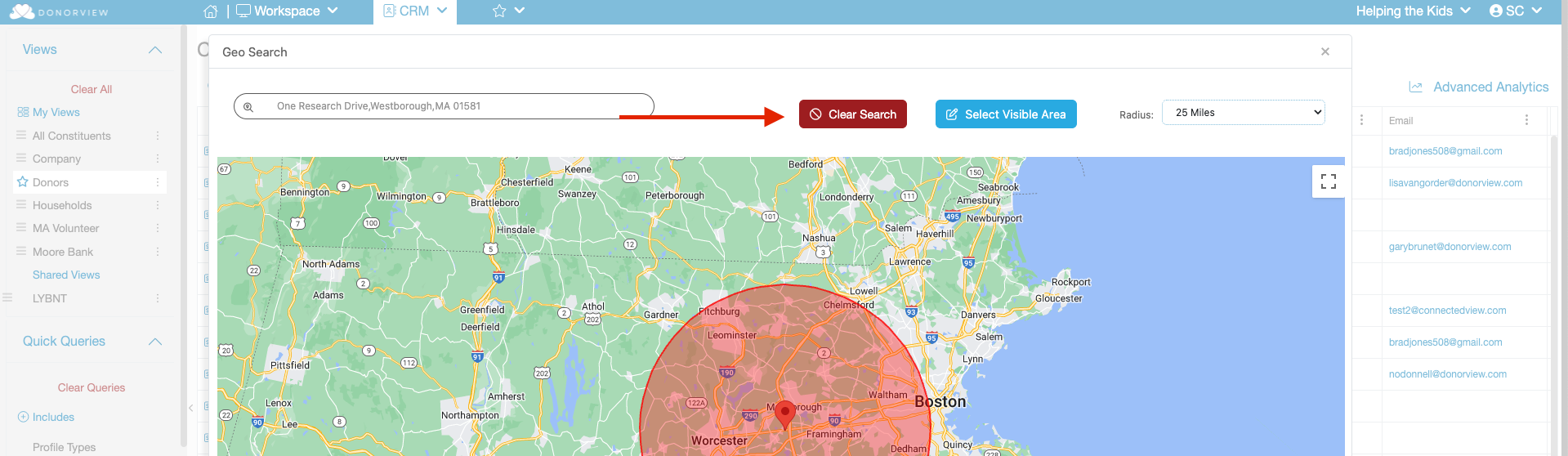Screen dimensions: 1568x456
Task: Click the Clear All link in Views
Action: pos(92,89)
